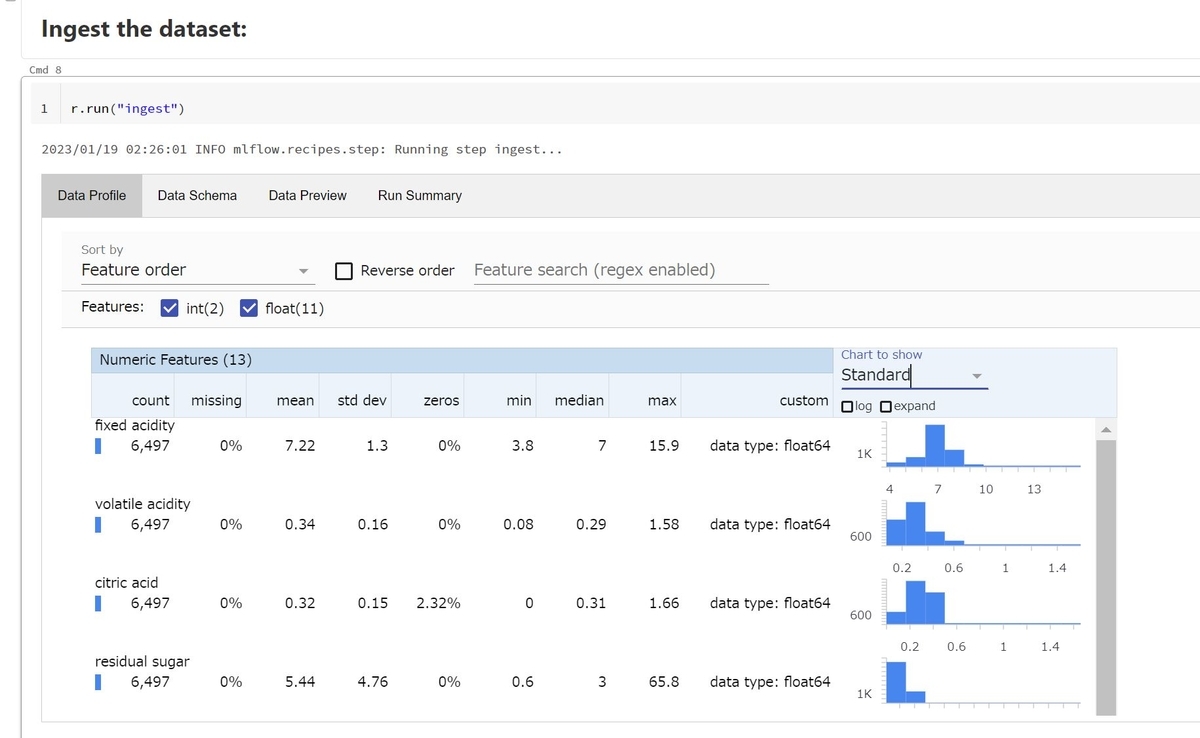Click the median column header
Image resolution: width=1200 pixels, height=738 pixels.
[x=579, y=400]
